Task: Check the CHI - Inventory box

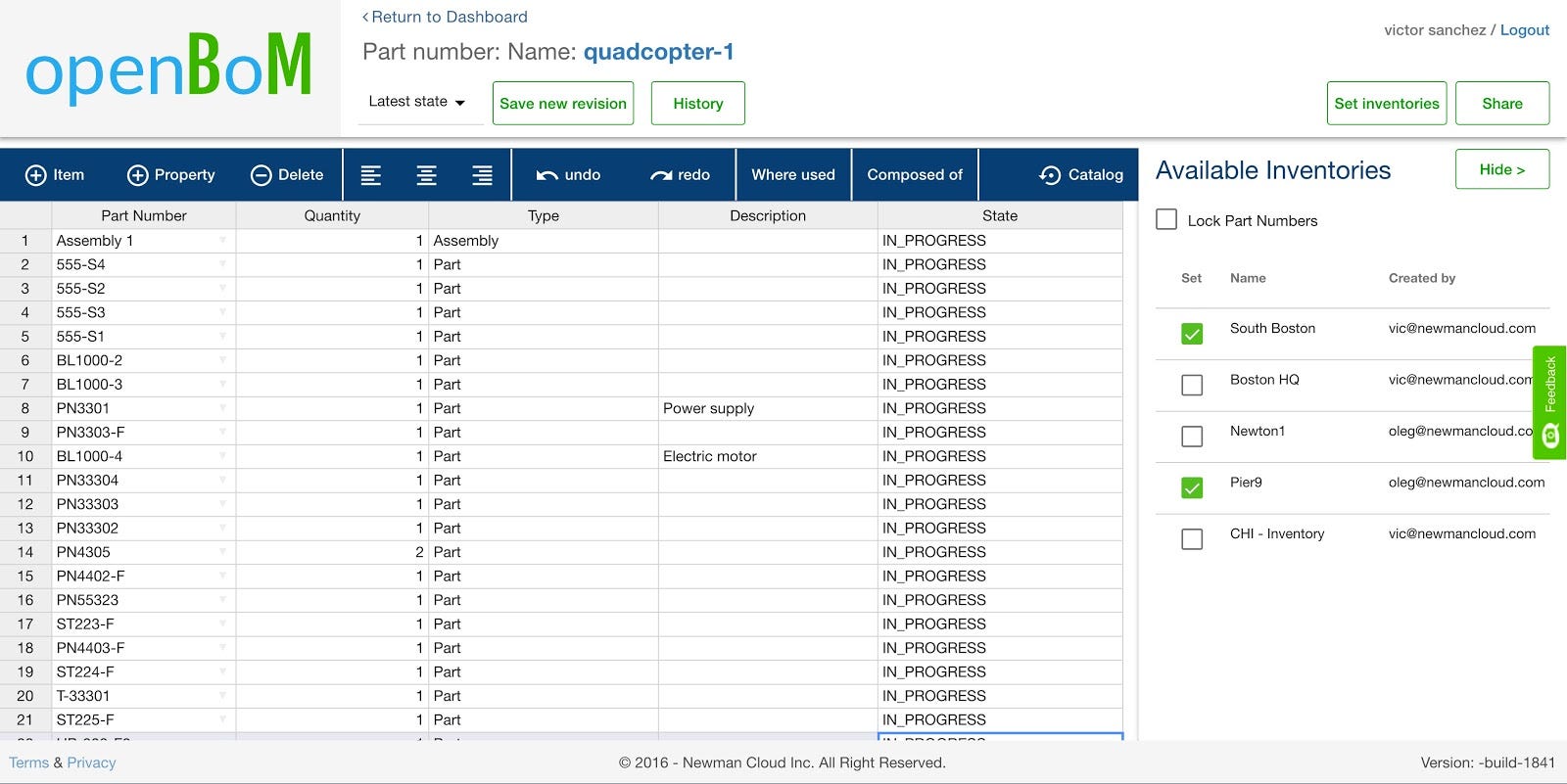Action: coord(1192,538)
